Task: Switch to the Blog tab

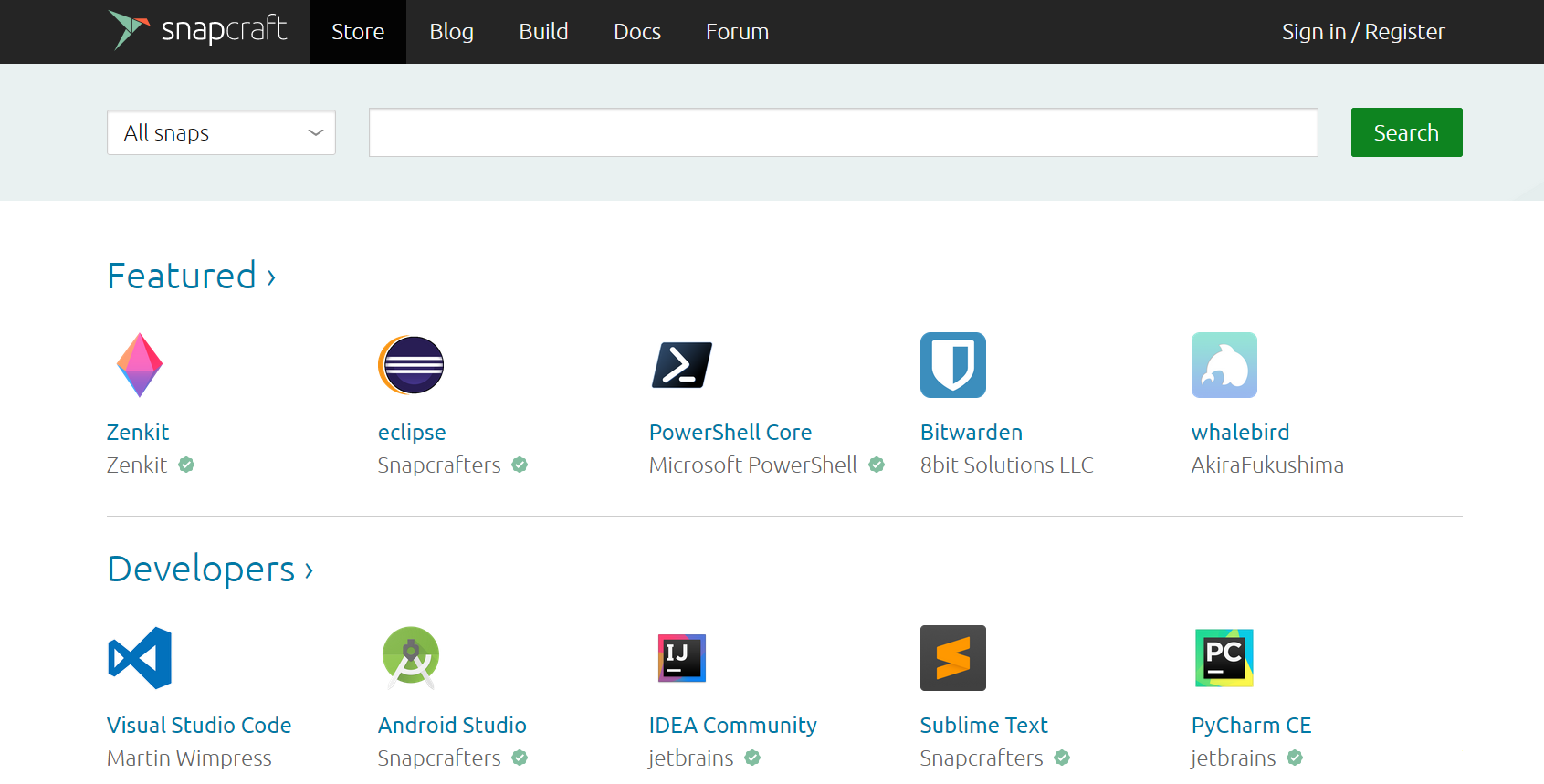Action: tap(451, 32)
